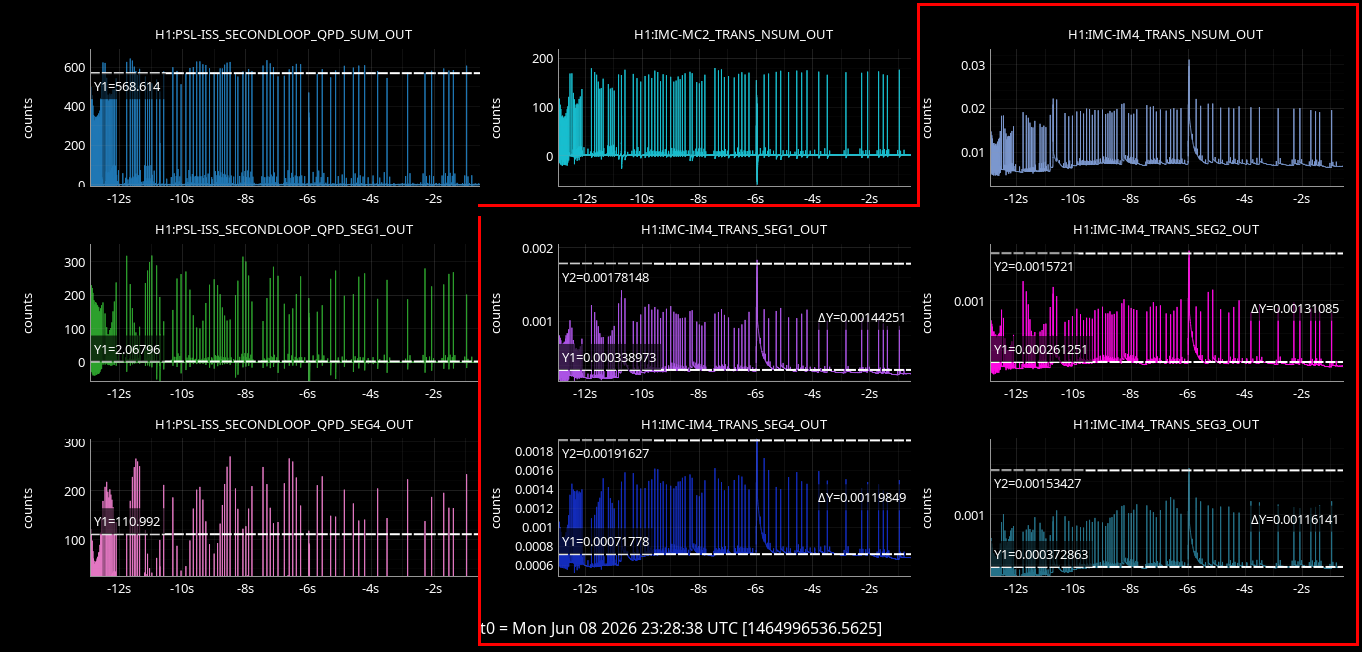Image resolution: width=1362 pixels, height=652 pixels.
Task: Click the H1:IMC-IM4_TRANS_SEG3_OUT plot title
Action: click(1165, 424)
